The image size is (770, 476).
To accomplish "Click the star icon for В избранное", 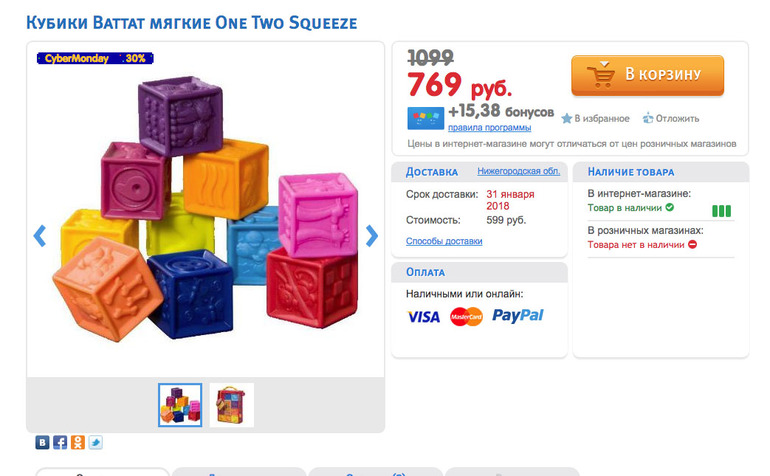I will [567, 118].
